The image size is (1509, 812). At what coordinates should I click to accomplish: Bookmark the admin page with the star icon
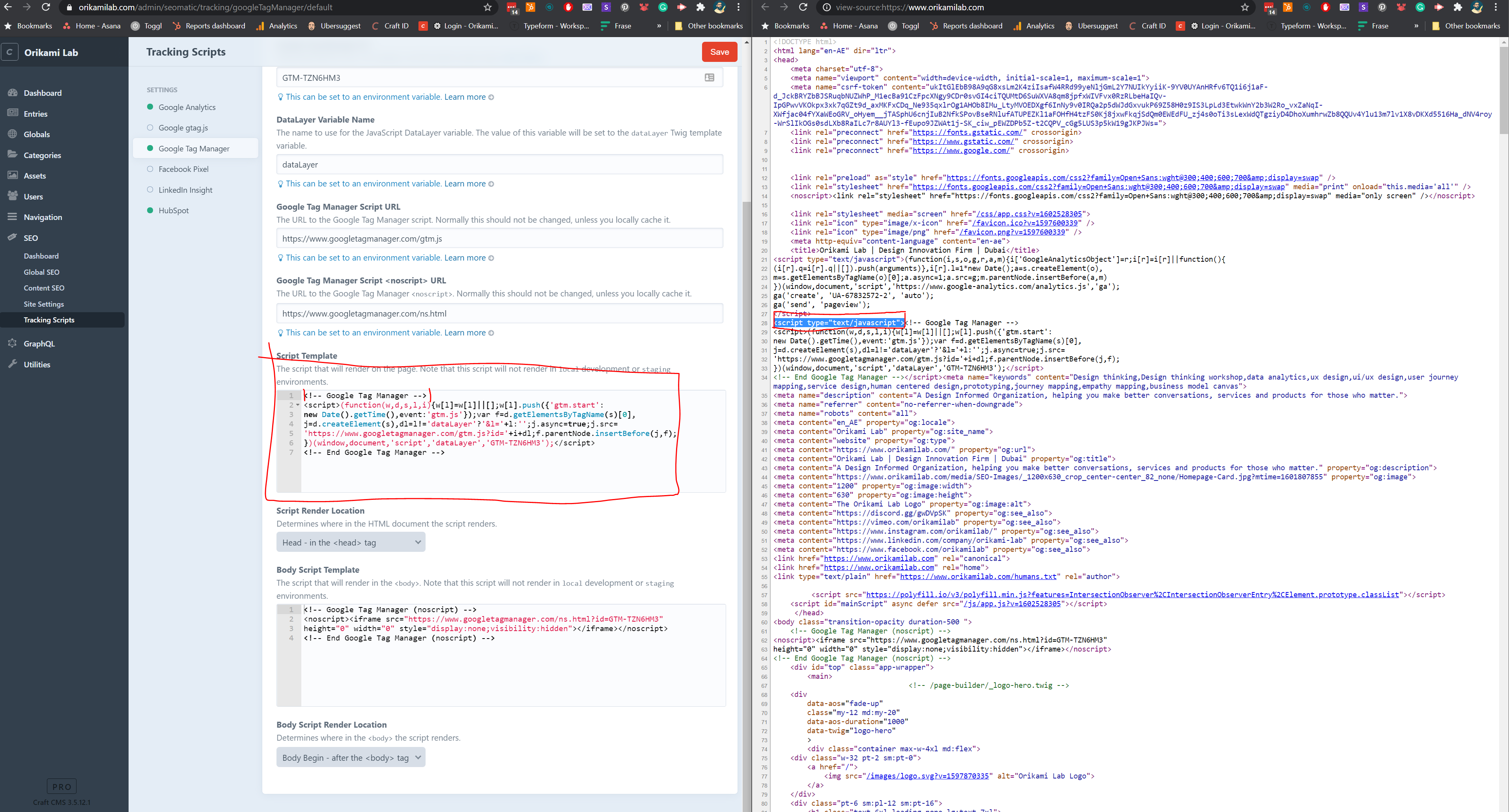(x=487, y=7)
